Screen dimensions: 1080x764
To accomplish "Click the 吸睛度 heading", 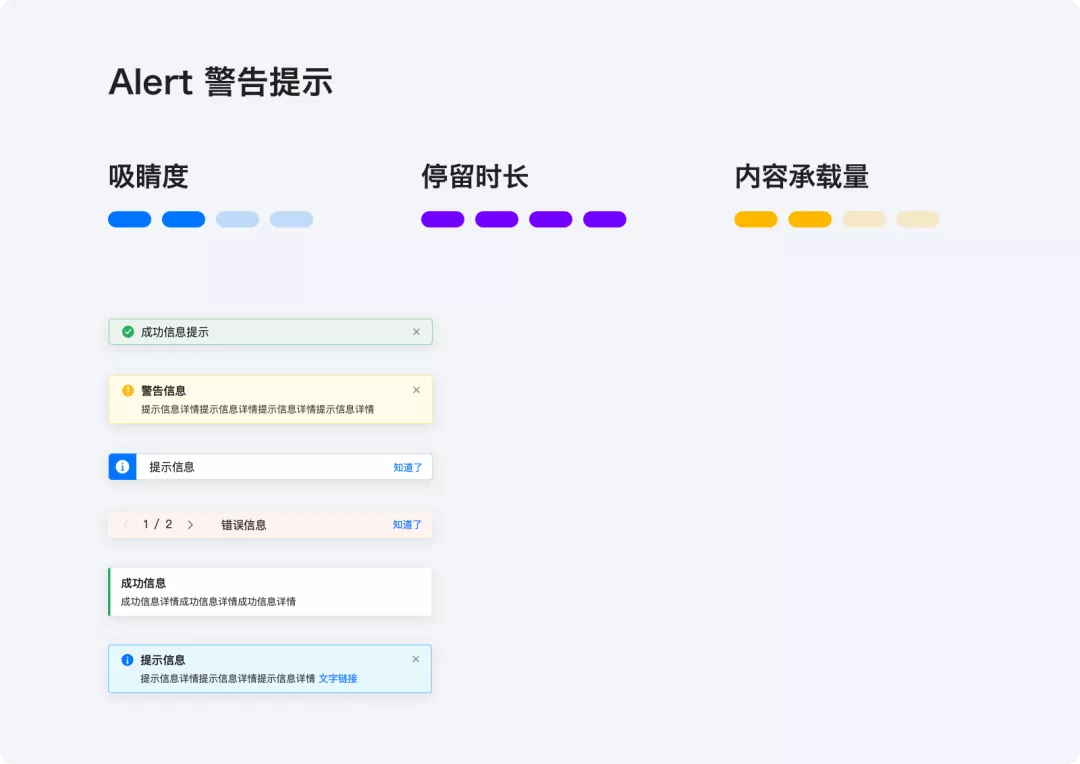I will (x=149, y=176).
